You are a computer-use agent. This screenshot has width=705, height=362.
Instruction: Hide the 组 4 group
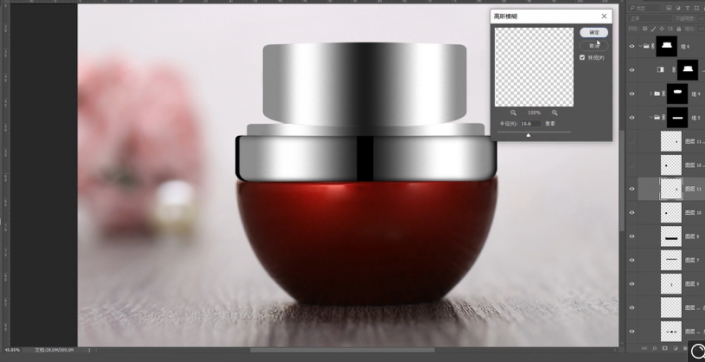pos(632,94)
